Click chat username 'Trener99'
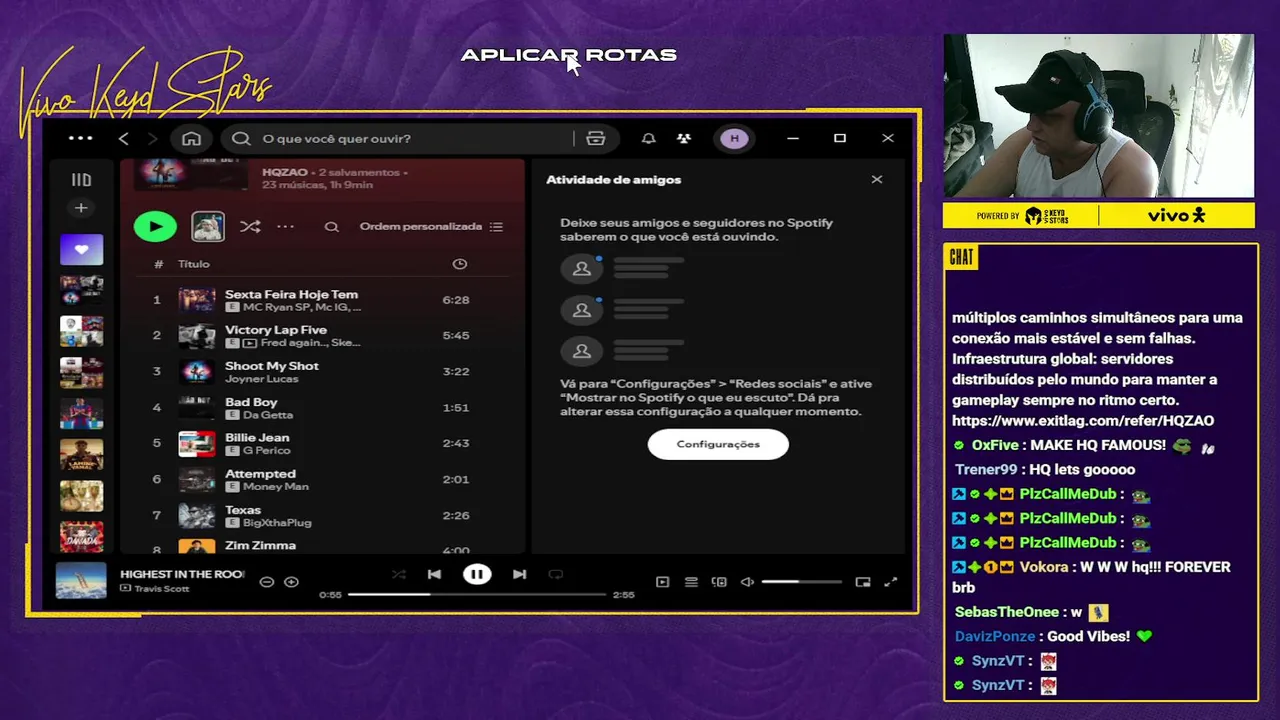 click(x=986, y=470)
